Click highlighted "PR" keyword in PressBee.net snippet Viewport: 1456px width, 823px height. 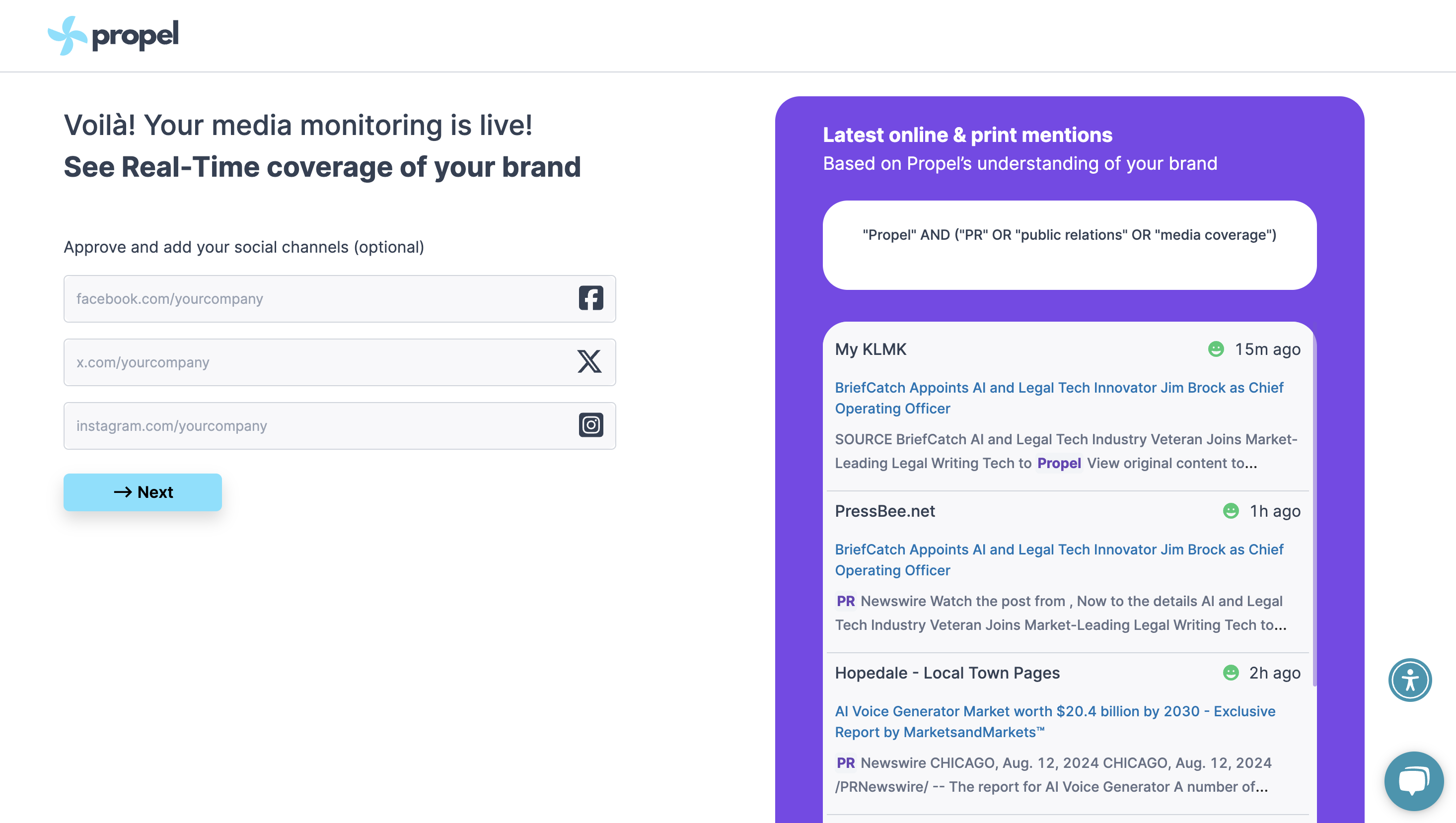pyautogui.click(x=845, y=601)
